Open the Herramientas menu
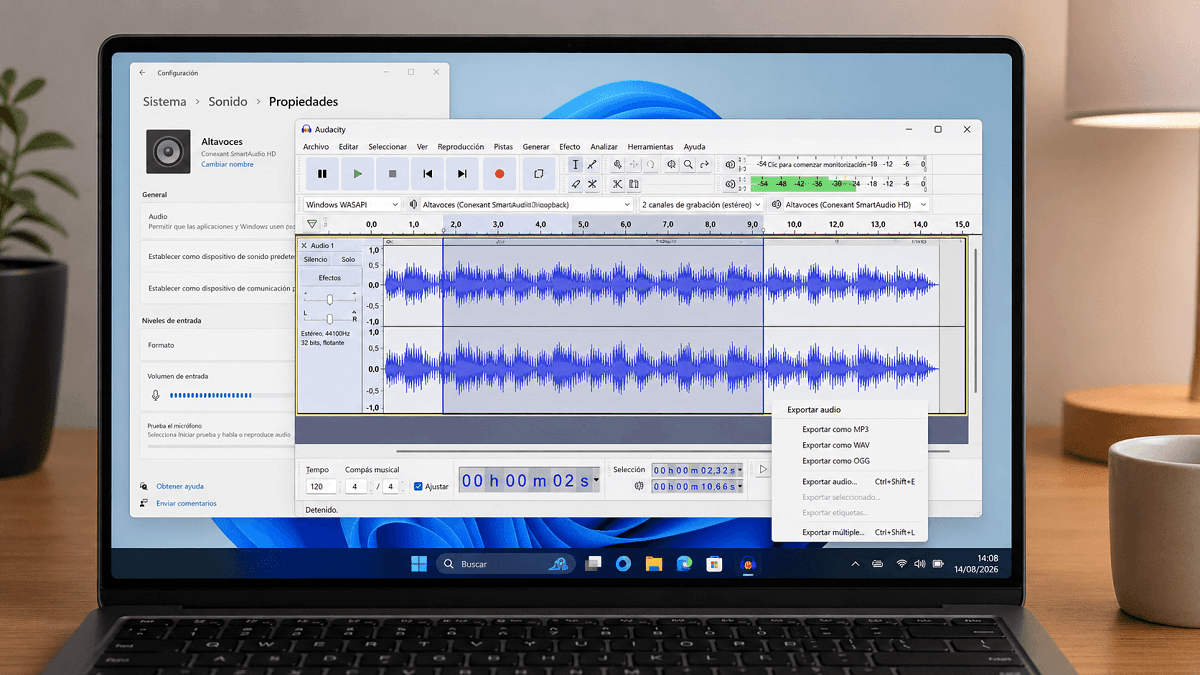Viewport: 1200px width, 675px height. (650, 146)
